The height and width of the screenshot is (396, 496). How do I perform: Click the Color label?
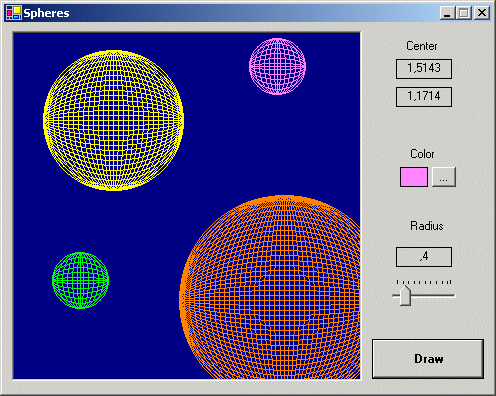coord(422,154)
